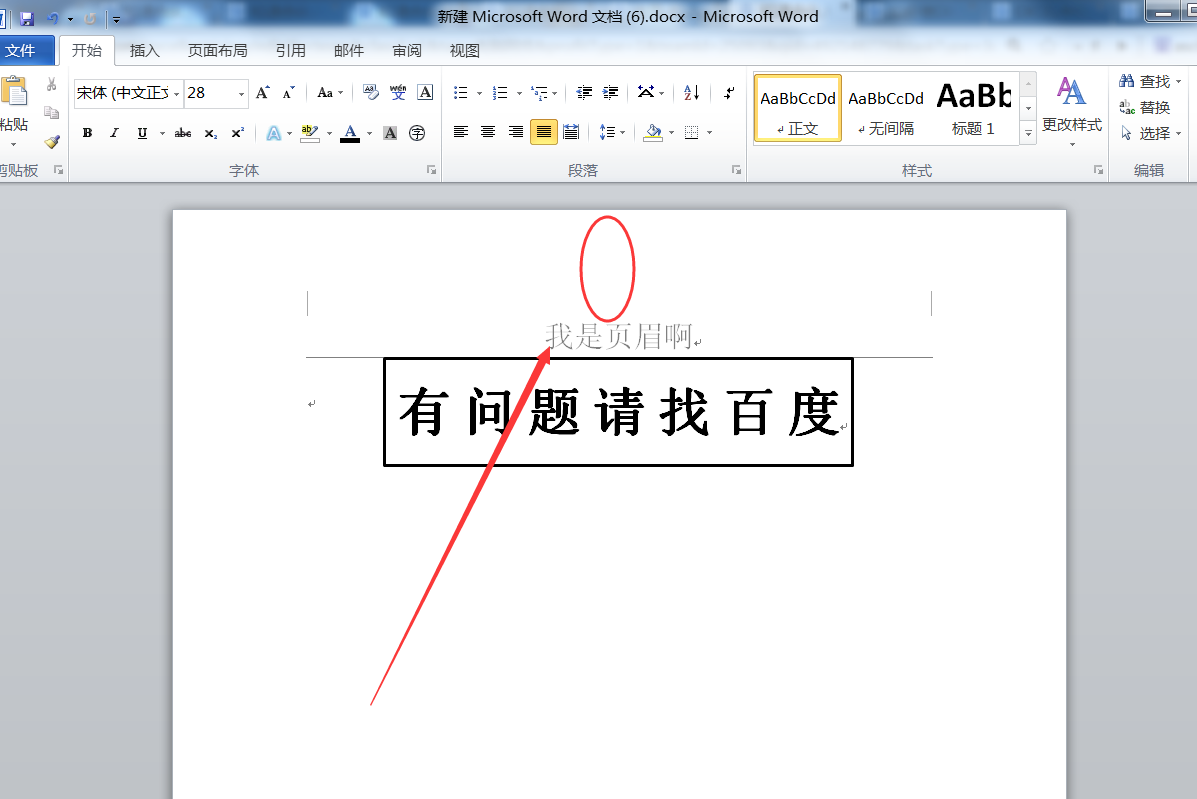Click the Increase Indent icon
This screenshot has height=799, width=1197.
click(x=611, y=93)
